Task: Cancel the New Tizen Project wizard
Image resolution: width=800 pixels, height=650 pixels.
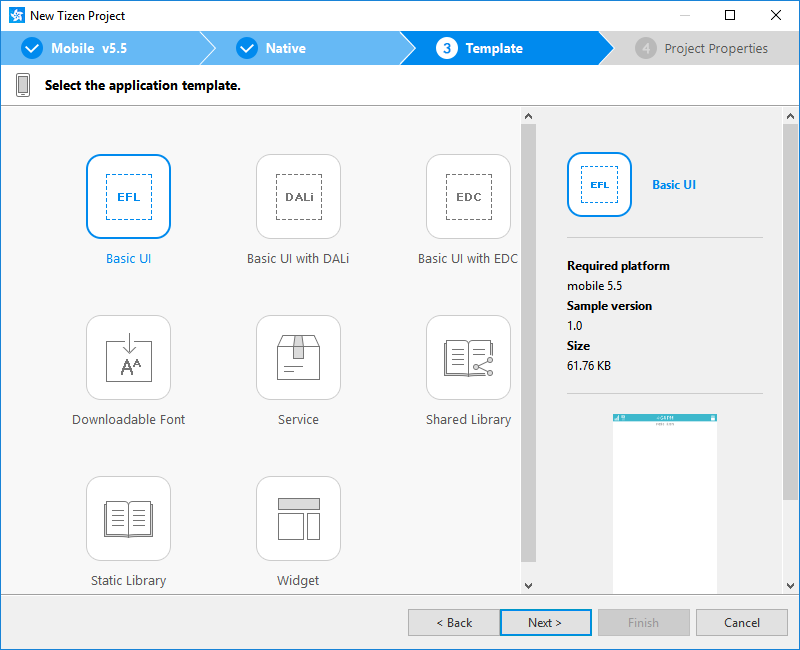Action: (x=742, y=622)
